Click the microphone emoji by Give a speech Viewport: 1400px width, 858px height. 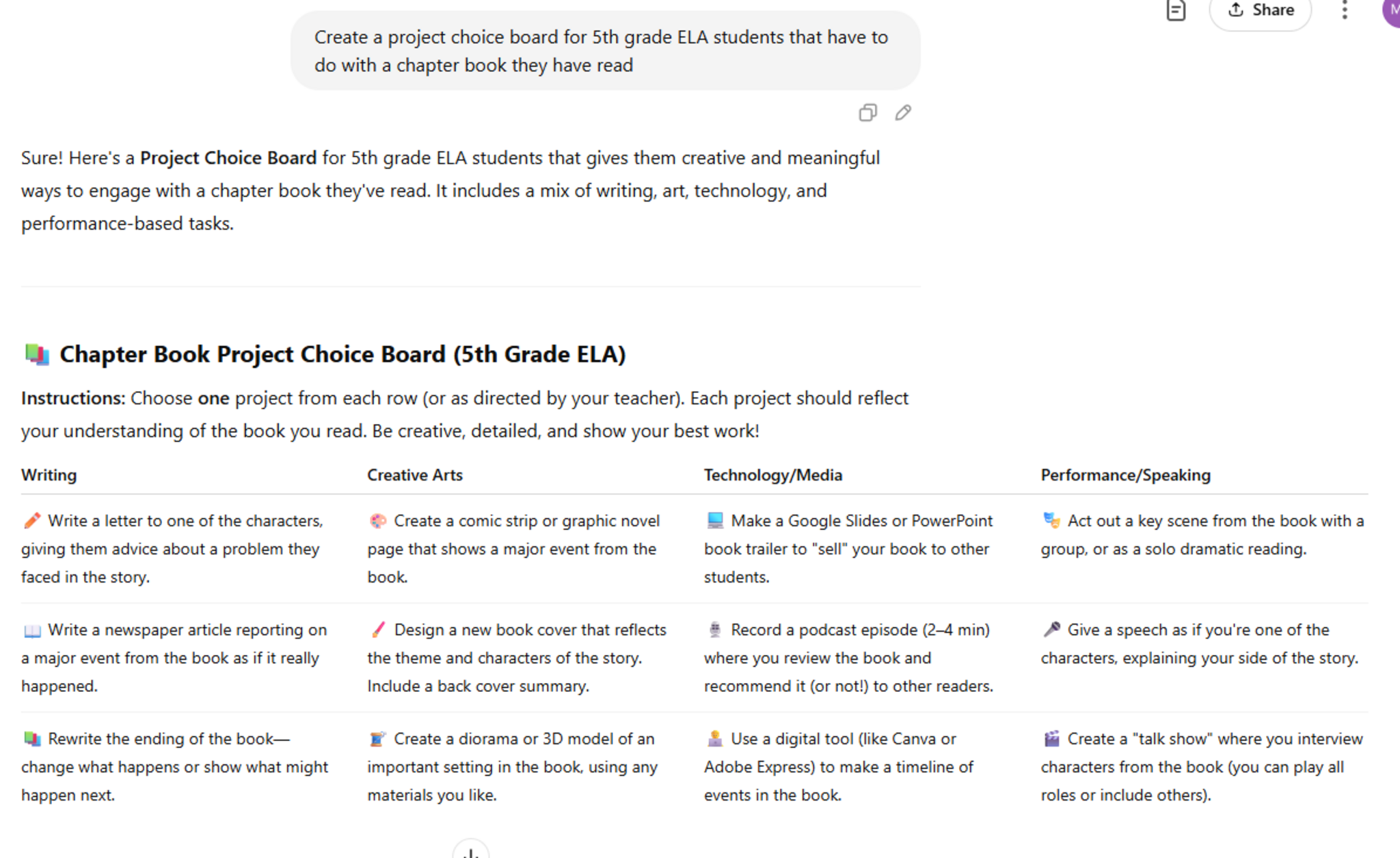point(1051,630)
